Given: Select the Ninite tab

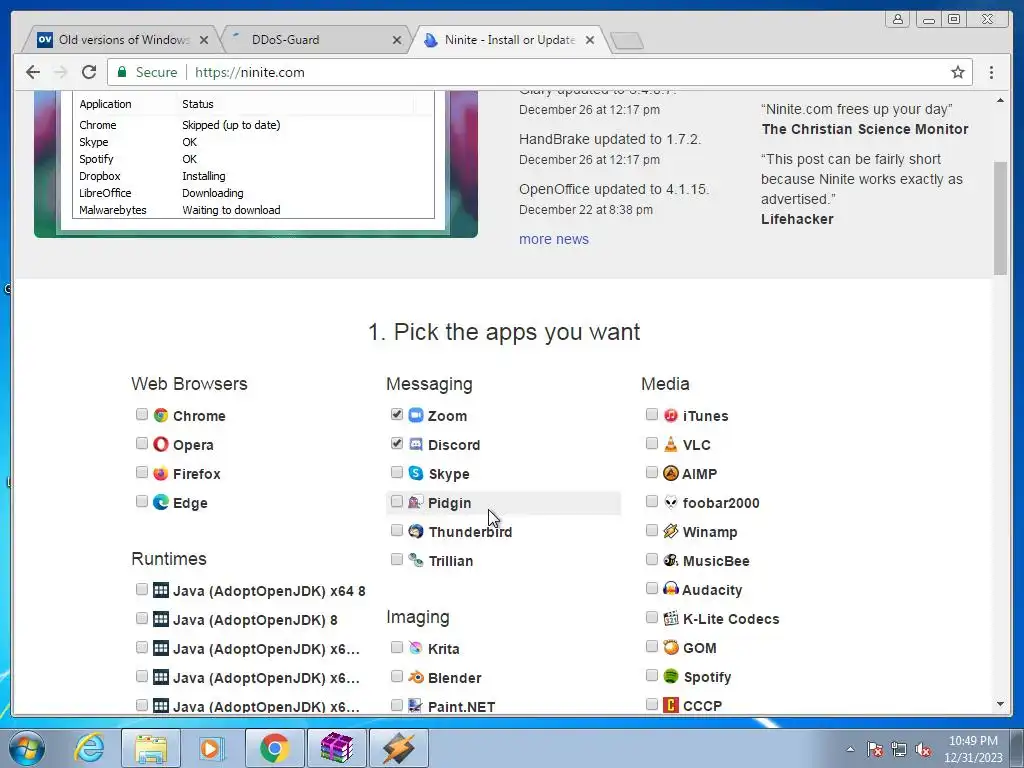Looking at the screenshot, I should 509,40.
